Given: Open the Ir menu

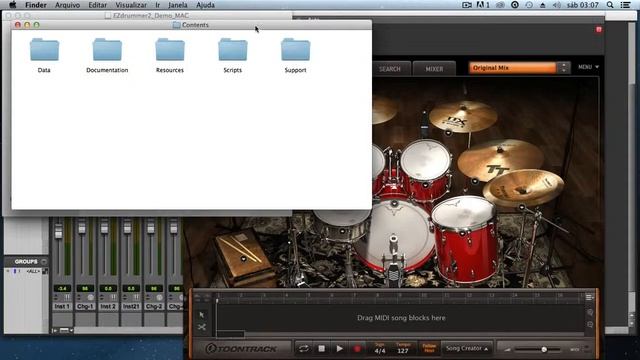Looking at the screenshot, I should [158, 5].
